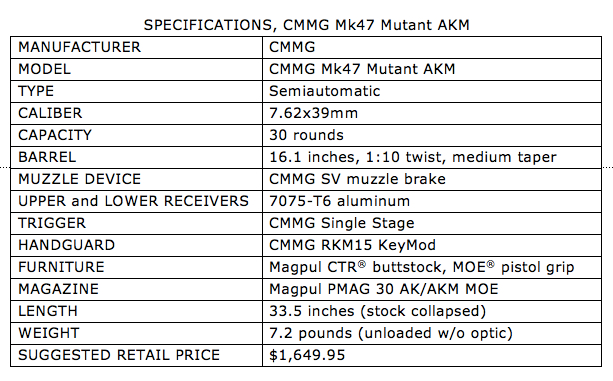Image resolution: width=613 pixels, height=381 pixels.
Task: Select the UPPER and LOWER RECEIVERS label
Action: tap(133, 201)
